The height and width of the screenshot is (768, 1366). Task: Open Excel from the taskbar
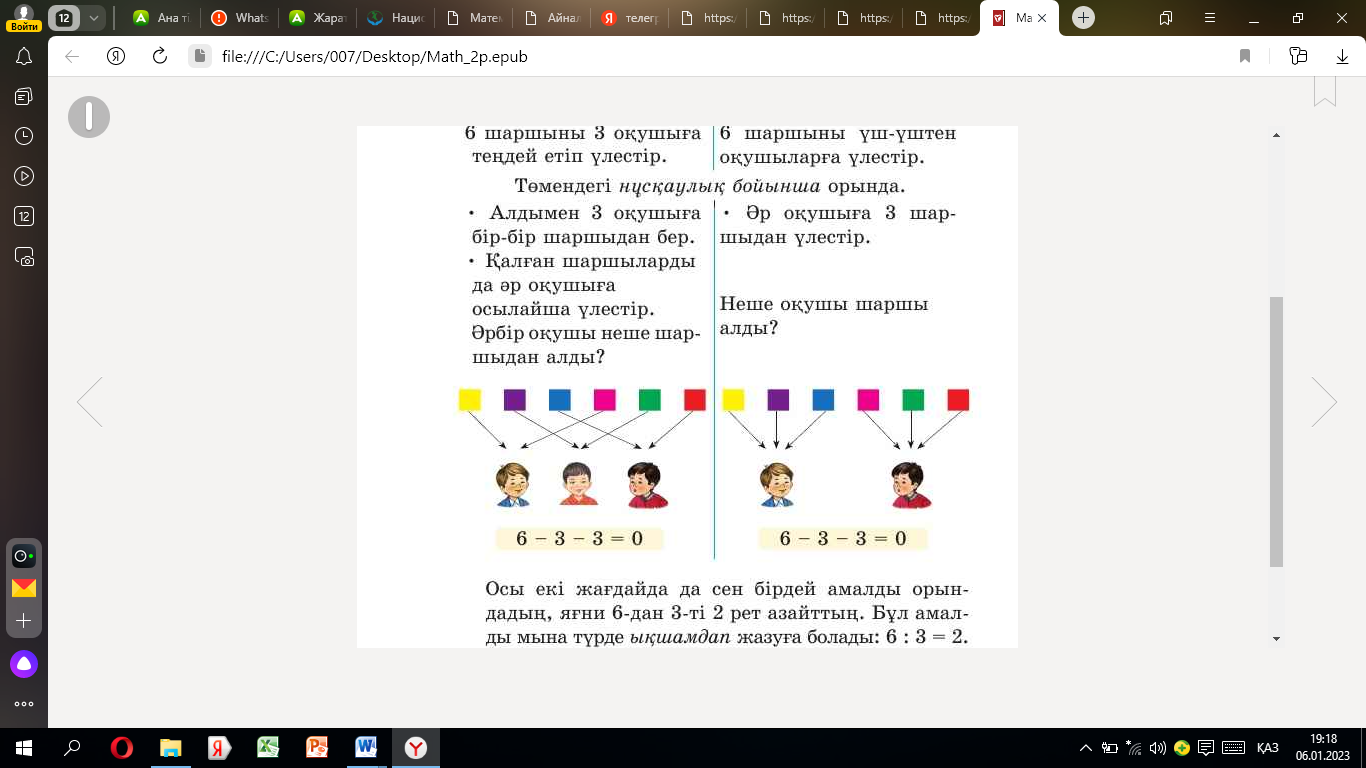[268, 748]
